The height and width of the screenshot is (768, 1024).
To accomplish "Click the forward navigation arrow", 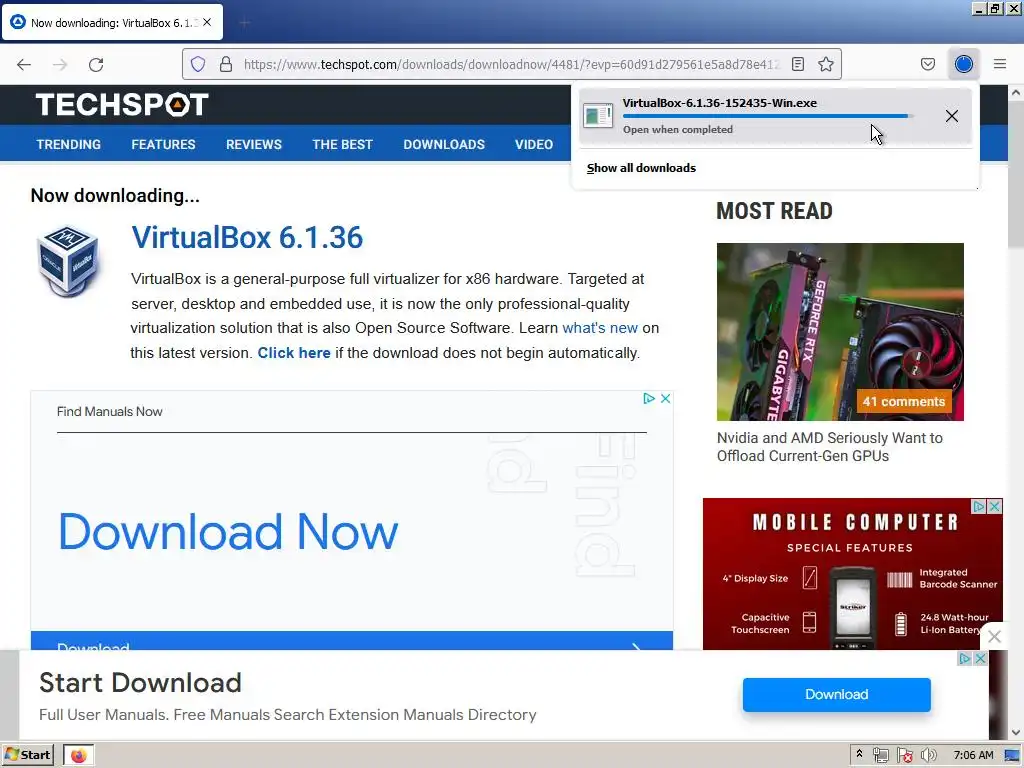I will (60, 64).
